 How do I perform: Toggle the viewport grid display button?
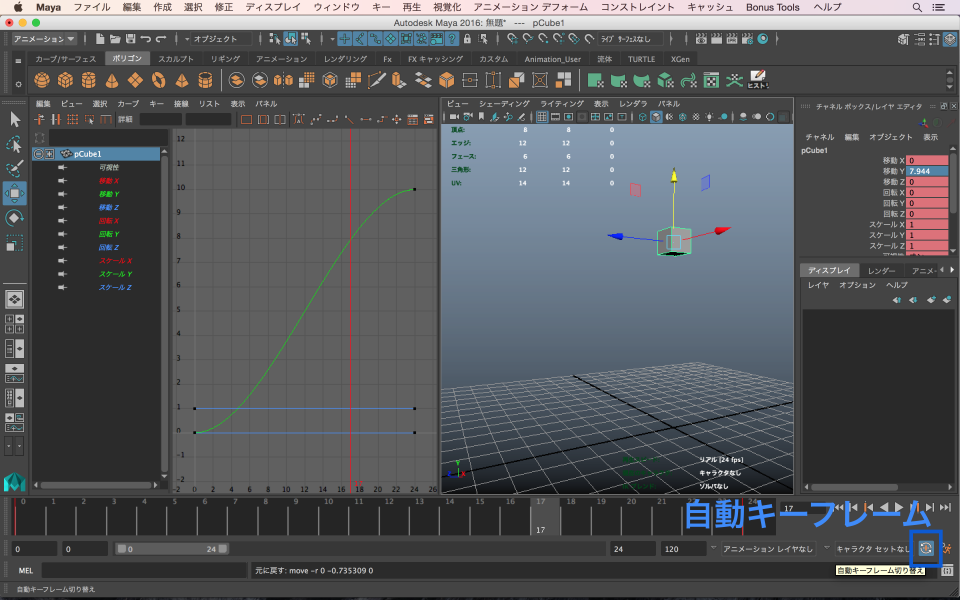542,117
